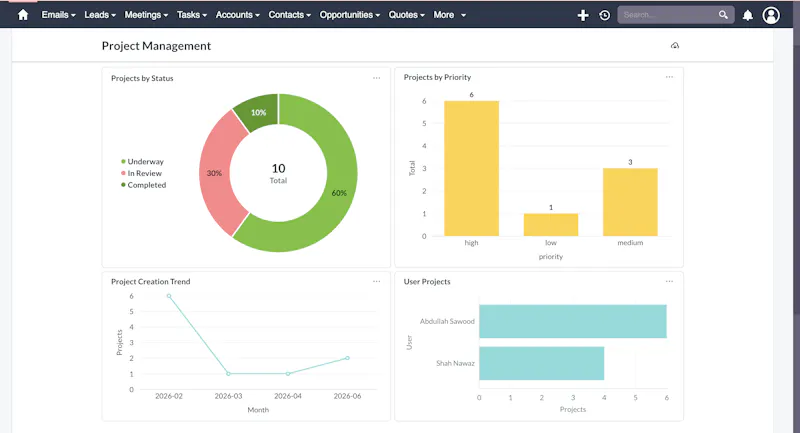
Task: Click the Projects by Priority title
Action: pos(437,77)
